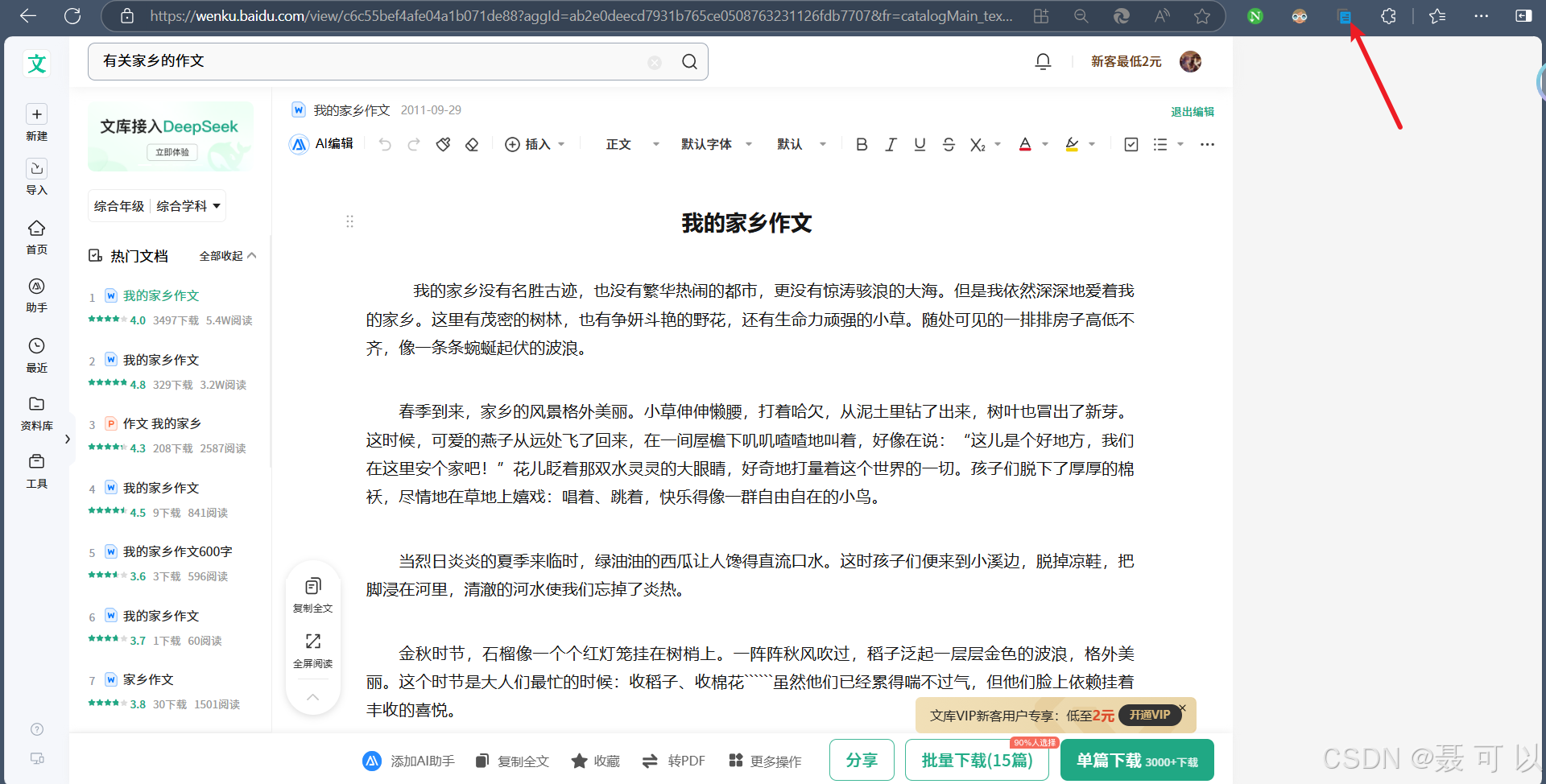
Task: Toggle subscript X₂ formatting
Action: (x=978, y=145)
